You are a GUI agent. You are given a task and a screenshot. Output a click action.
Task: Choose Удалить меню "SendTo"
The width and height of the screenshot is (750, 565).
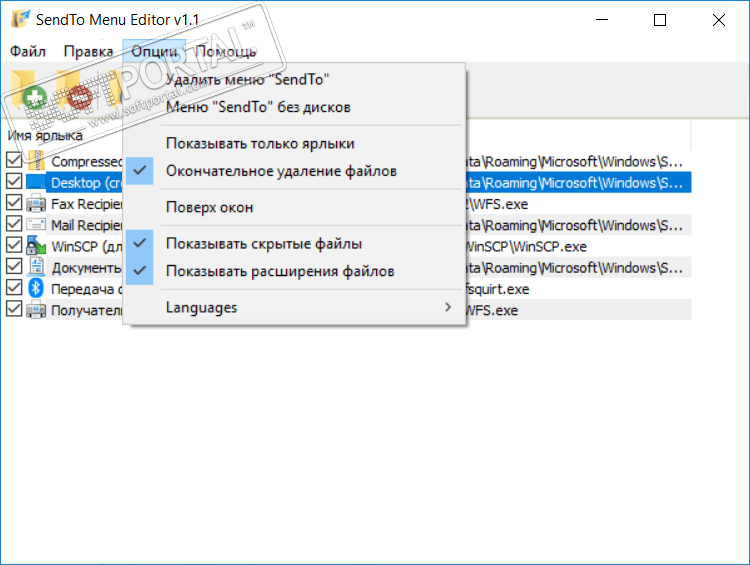(x=294, y=79)
